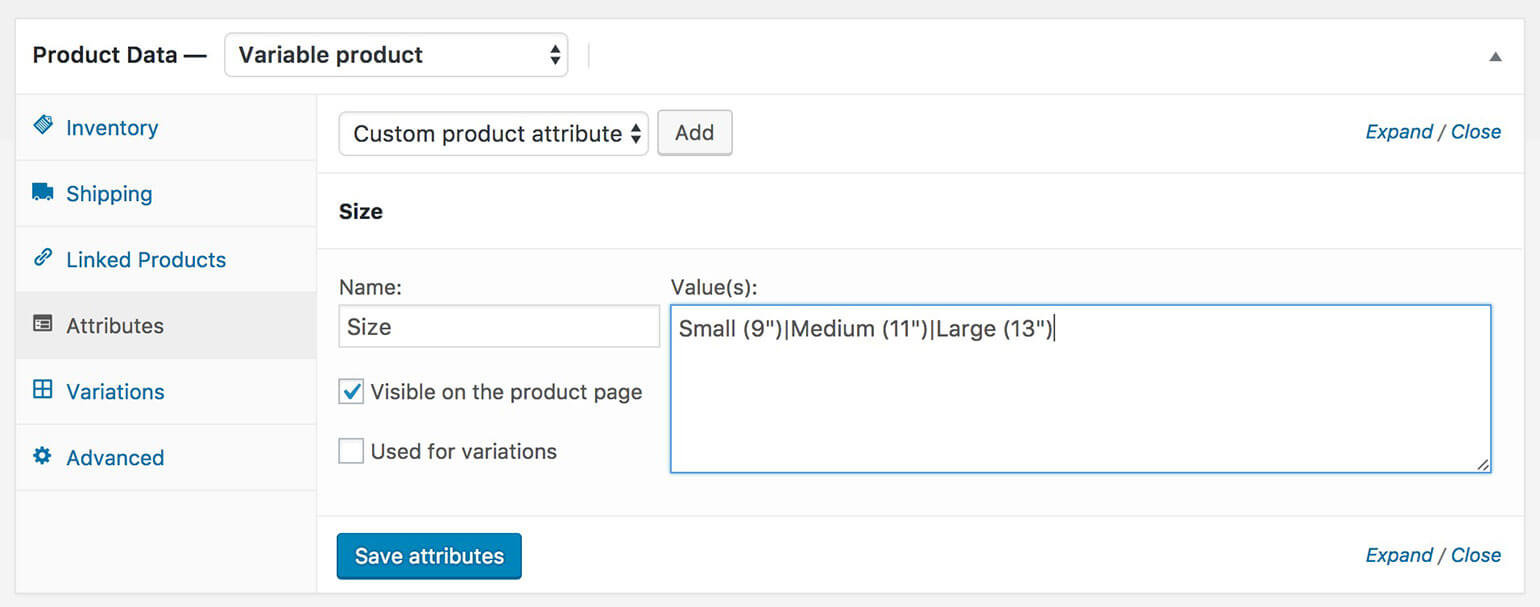Click the Variations grid icon
Image resolution: width=1540 pixels, height=607 pixels.
pyautogui.click(x=42, y=390)
